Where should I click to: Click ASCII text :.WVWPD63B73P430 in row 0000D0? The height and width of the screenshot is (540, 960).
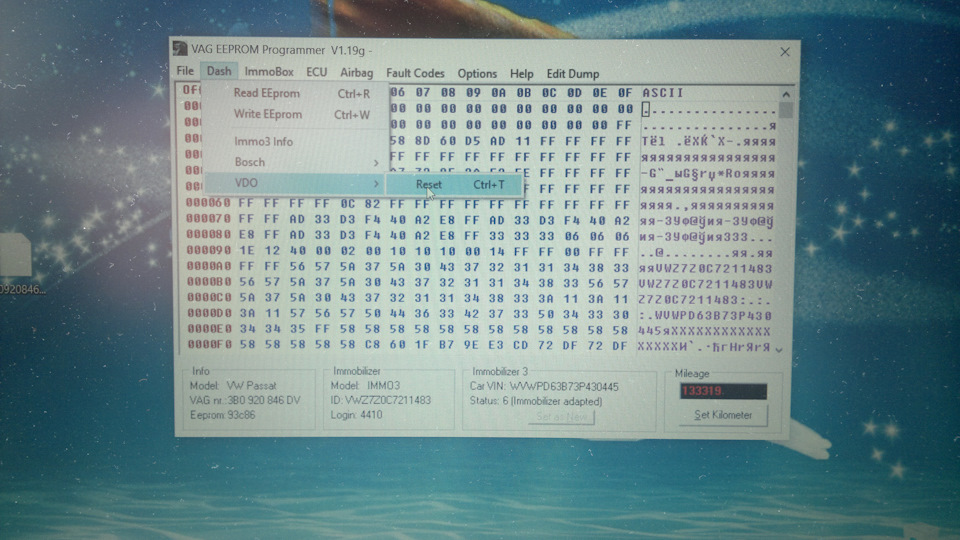pos(705,316)
